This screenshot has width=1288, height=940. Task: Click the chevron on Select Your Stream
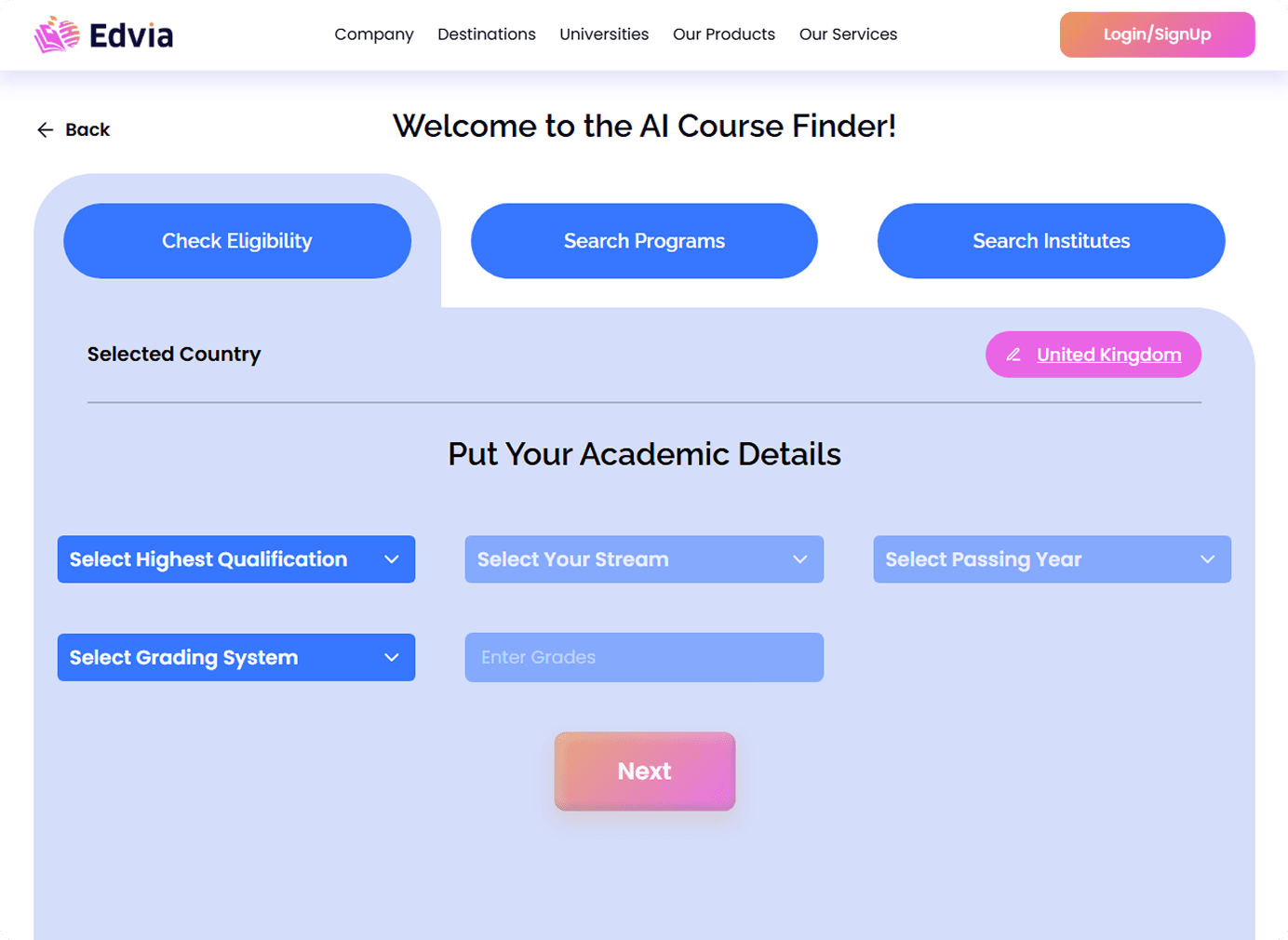click(x=799, y=559)
